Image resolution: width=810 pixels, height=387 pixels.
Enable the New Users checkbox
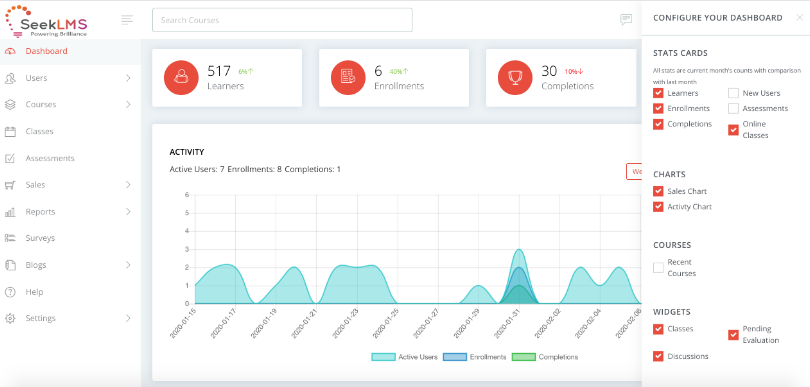coord(734,94)
